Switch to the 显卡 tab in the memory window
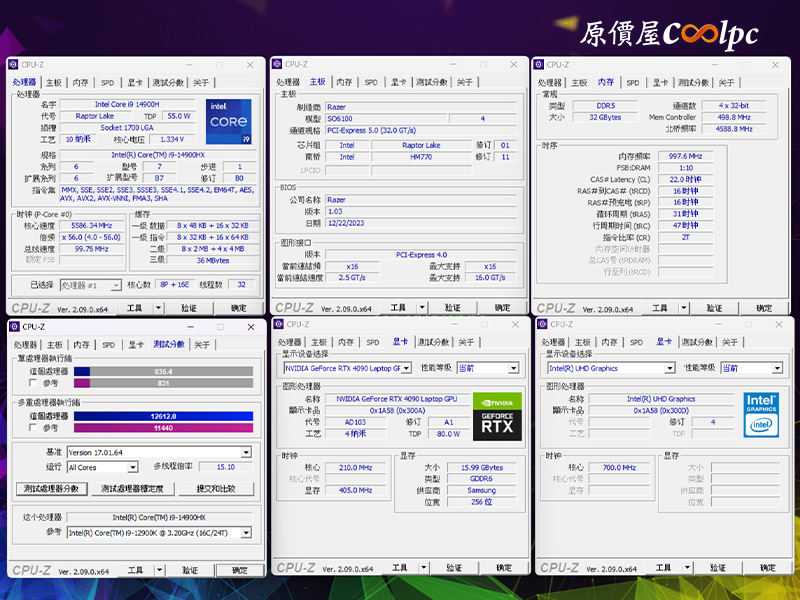This screenshot has width=800, height=600. click(660, 83)
